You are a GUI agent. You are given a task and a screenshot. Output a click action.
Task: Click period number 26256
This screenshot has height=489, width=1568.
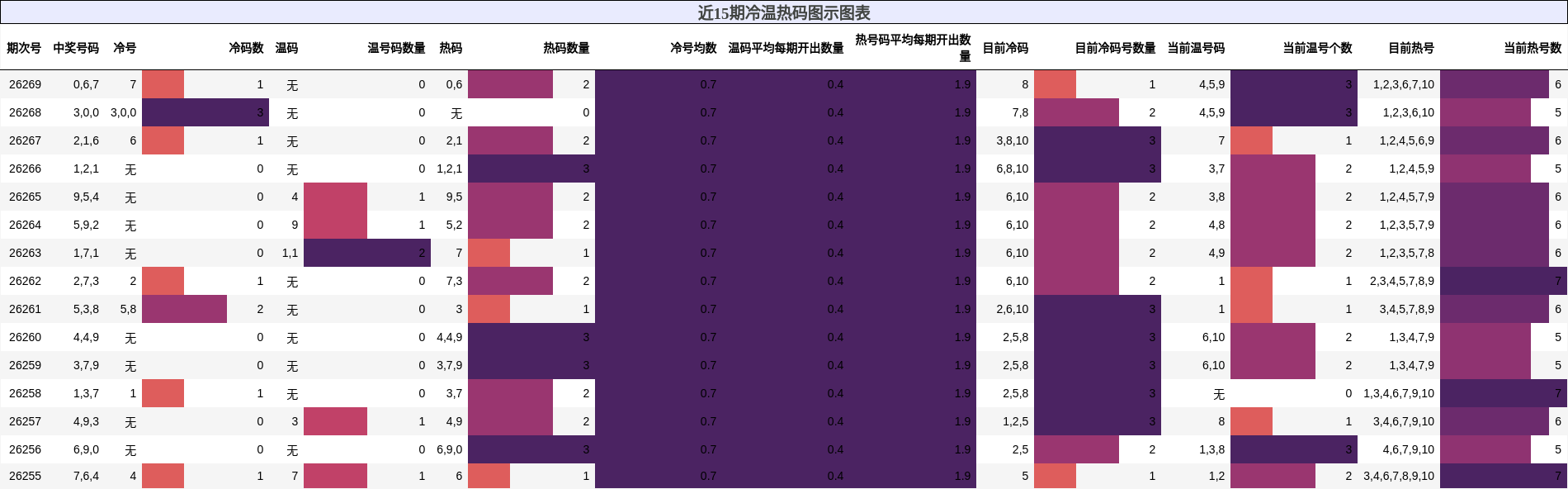click(25, 449)
